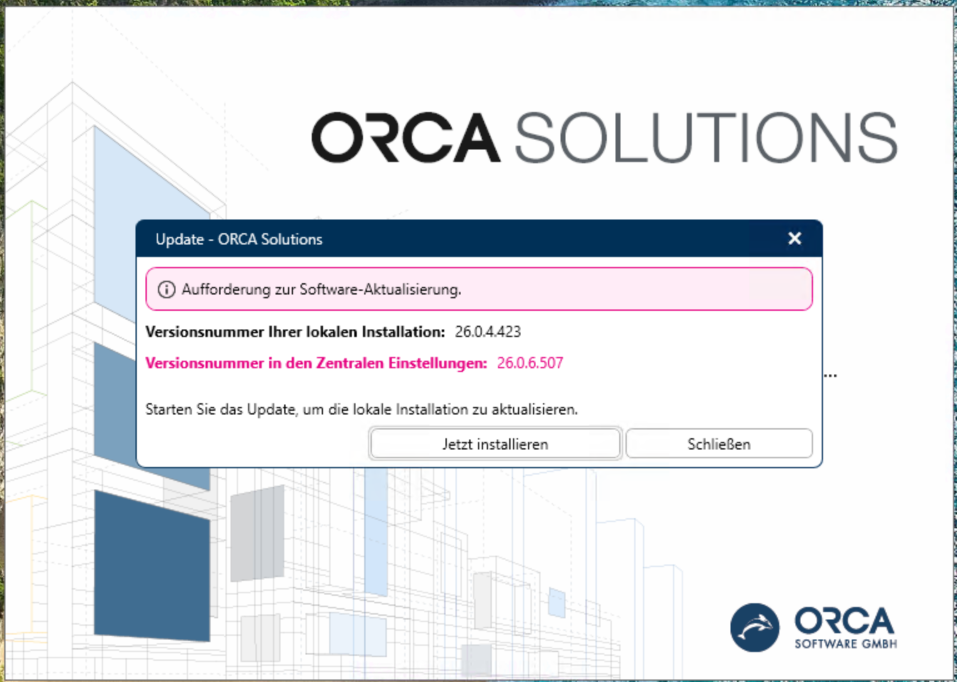This screenshot has height=682, width=957.
Task: Click the small blue square in the building sketch
Action: (x=556, y=602)
